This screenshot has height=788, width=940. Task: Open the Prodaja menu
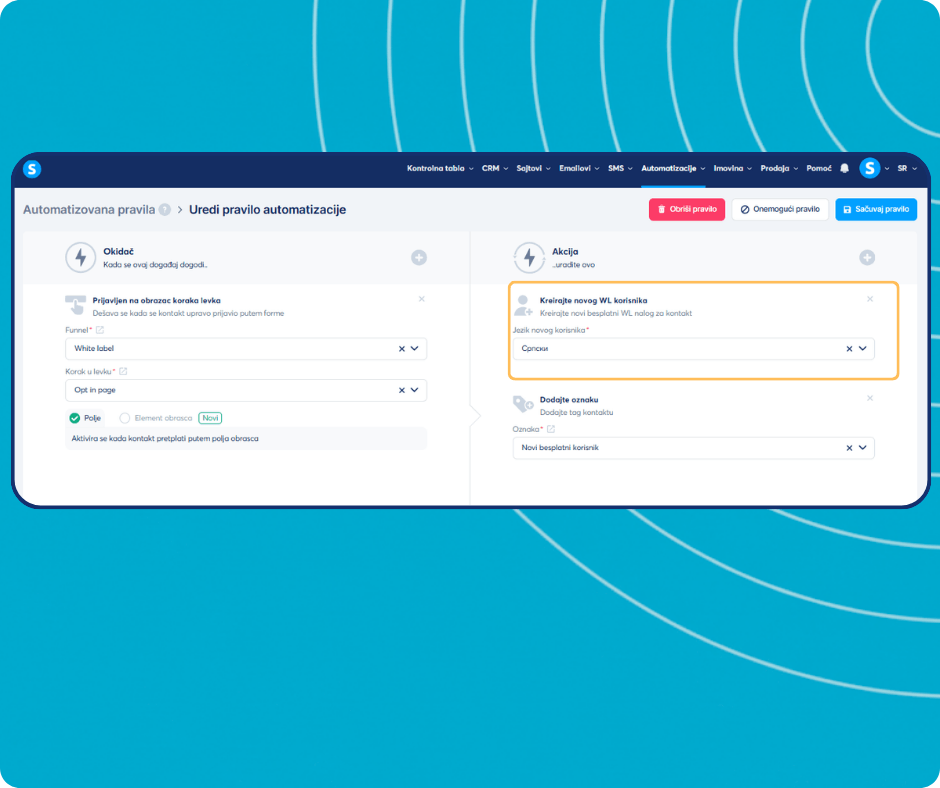click(779, 169)
